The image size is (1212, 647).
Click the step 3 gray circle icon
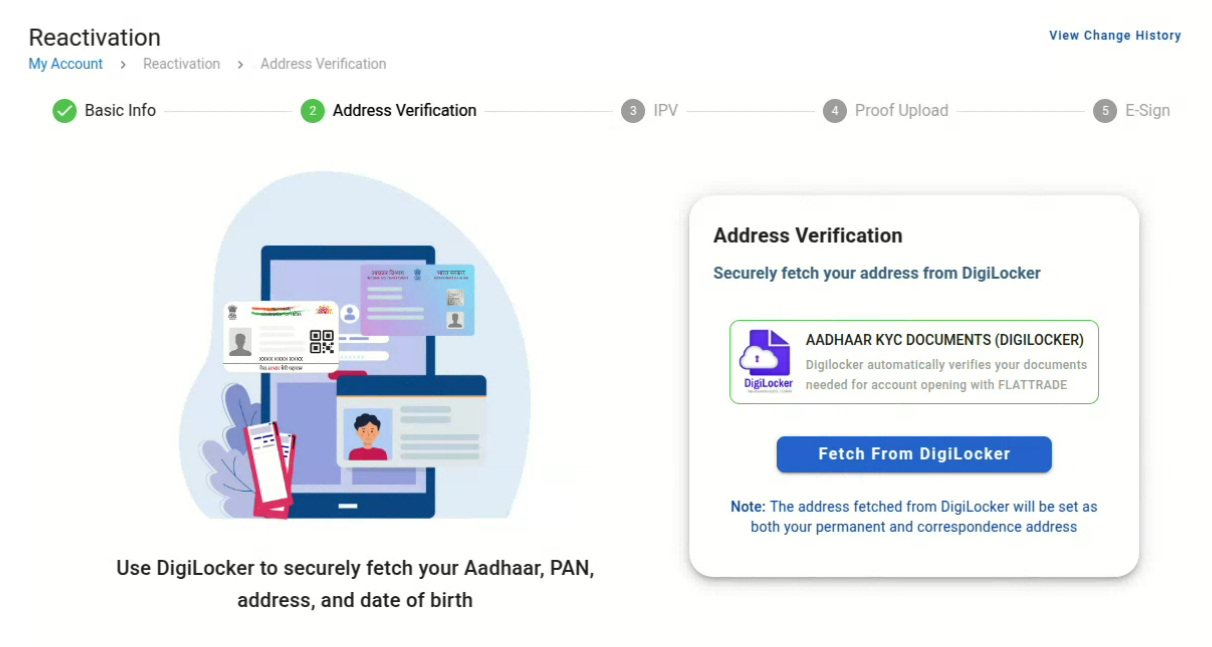click(x=632, y=111)
